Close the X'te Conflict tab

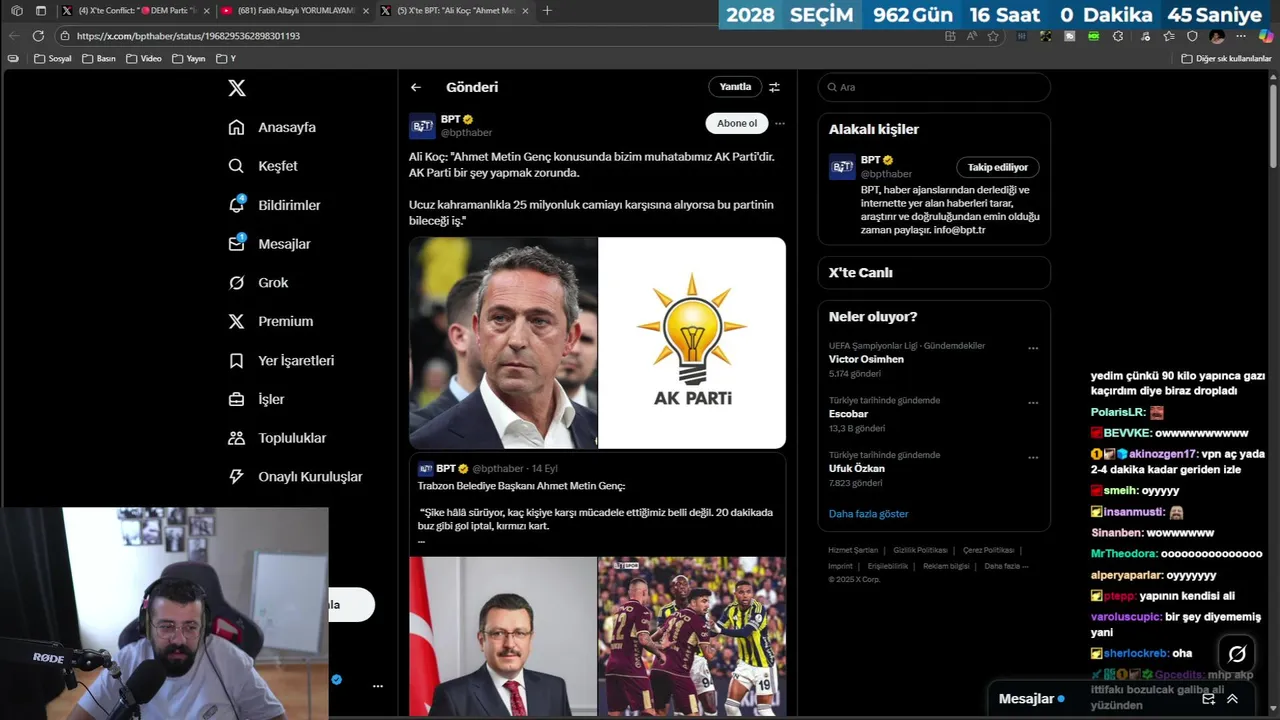pyautogui.click(x=206, y=10)
